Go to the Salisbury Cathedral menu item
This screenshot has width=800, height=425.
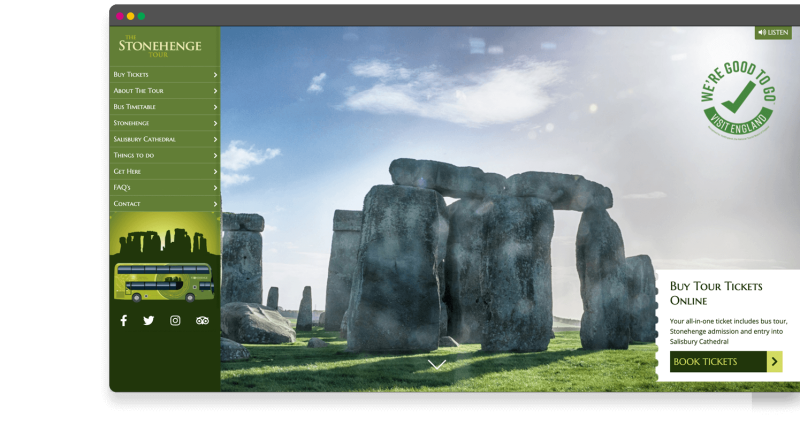tap(145, 139)
